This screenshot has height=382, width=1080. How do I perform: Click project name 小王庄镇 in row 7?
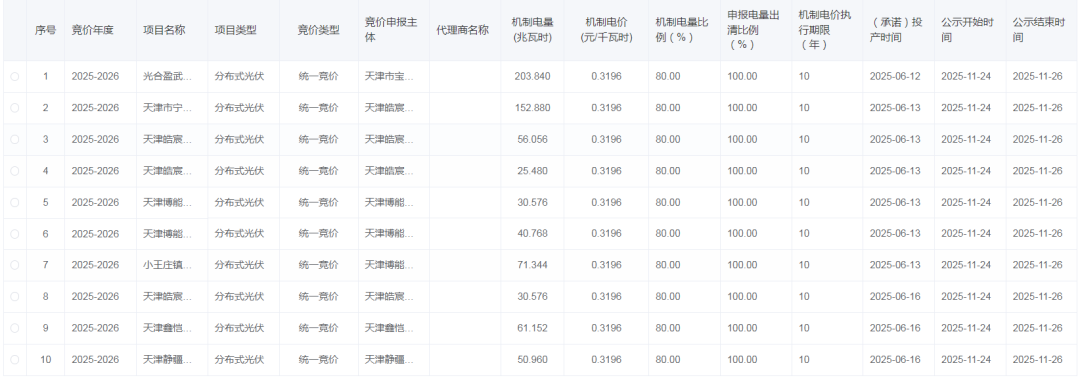coord(167,265)
